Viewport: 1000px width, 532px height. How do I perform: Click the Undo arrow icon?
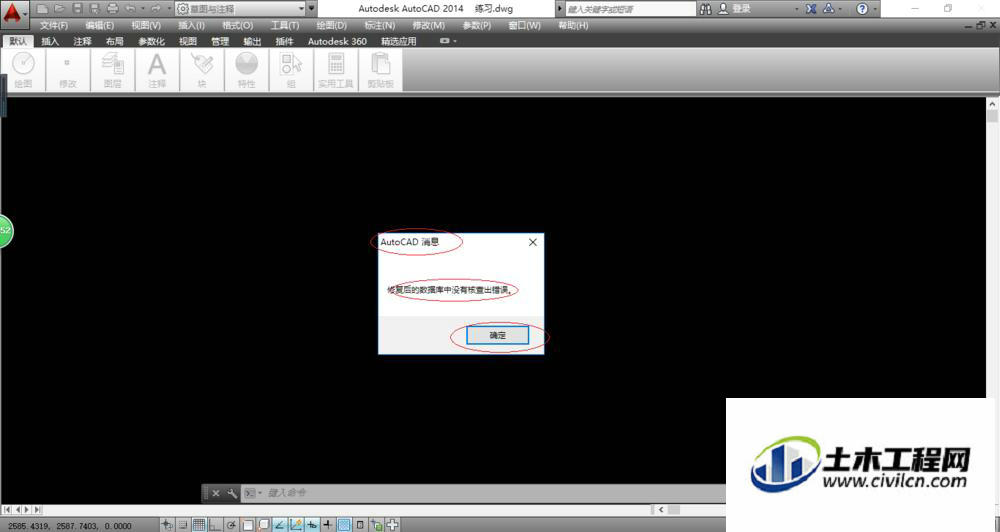[x=131, y=9]
